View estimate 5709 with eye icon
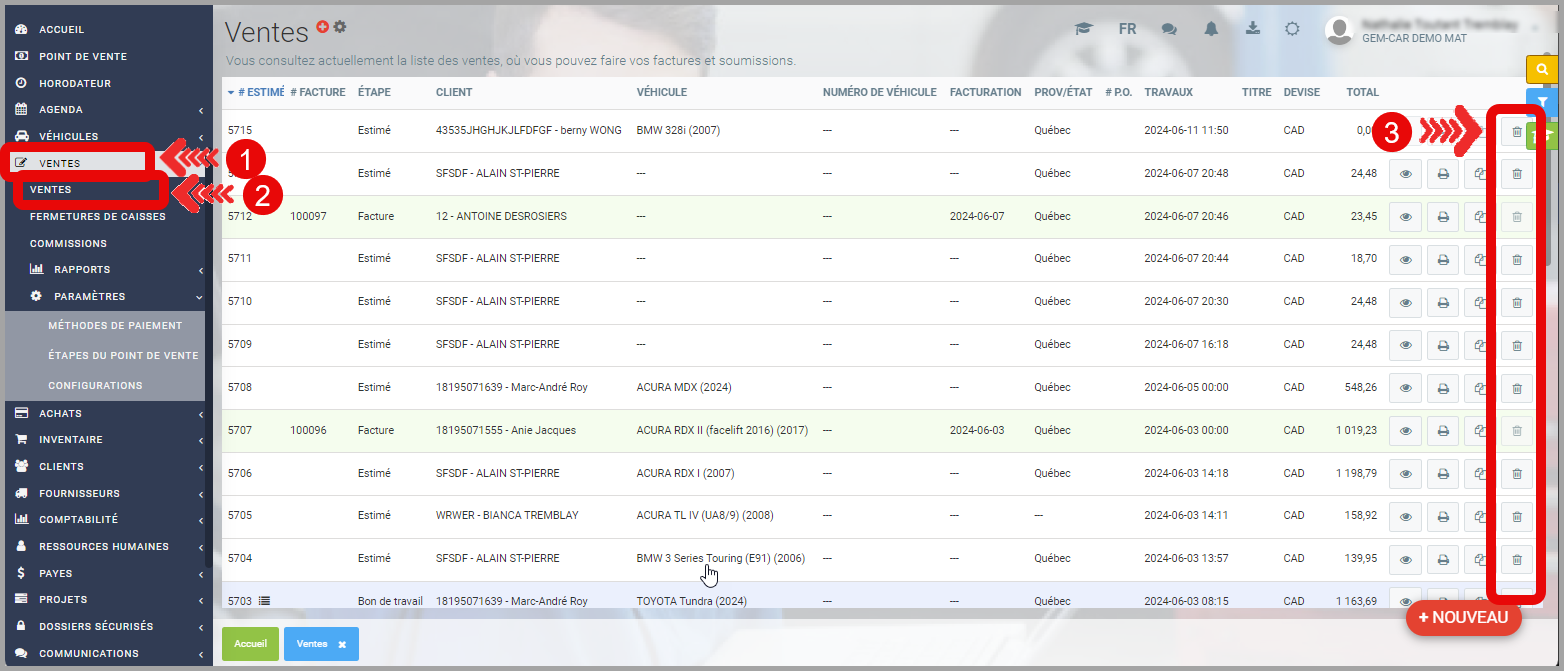Image resolution: width=1564 pixels, height=671 pixels. [1405, 345]
